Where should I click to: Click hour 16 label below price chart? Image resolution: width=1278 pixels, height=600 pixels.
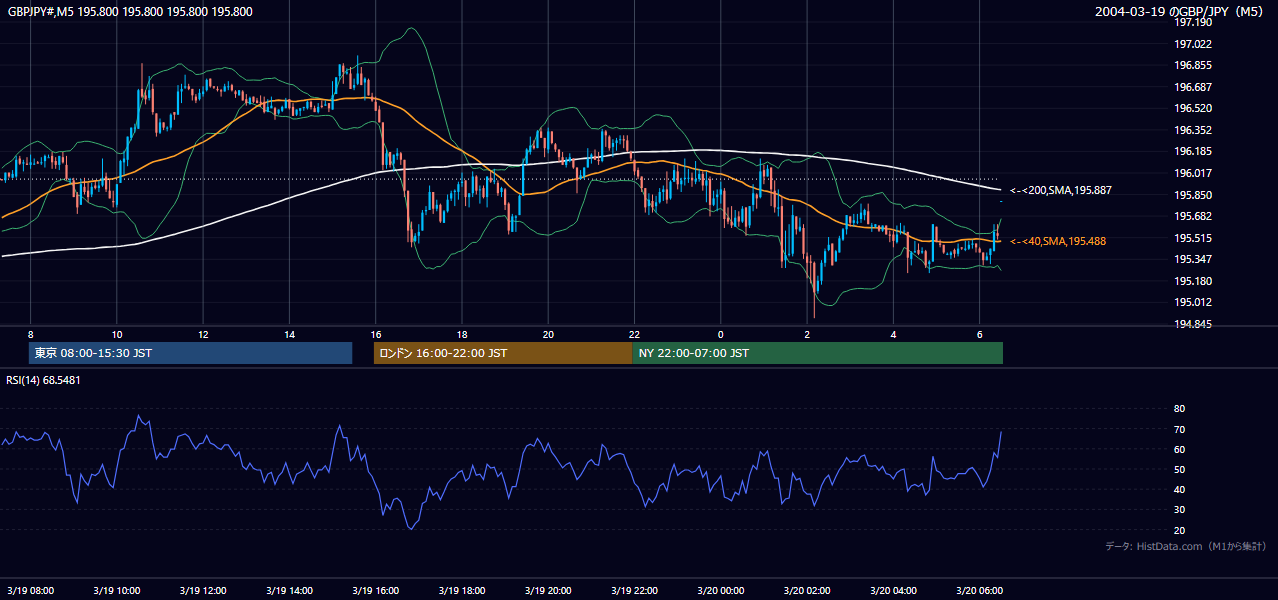(376, 333)
